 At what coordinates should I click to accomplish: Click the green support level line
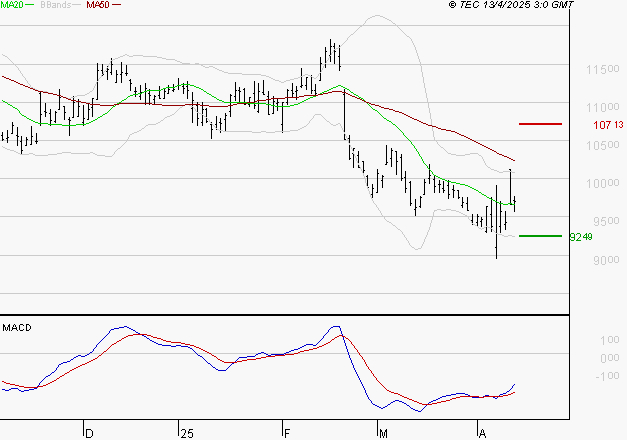coord(540,236)
